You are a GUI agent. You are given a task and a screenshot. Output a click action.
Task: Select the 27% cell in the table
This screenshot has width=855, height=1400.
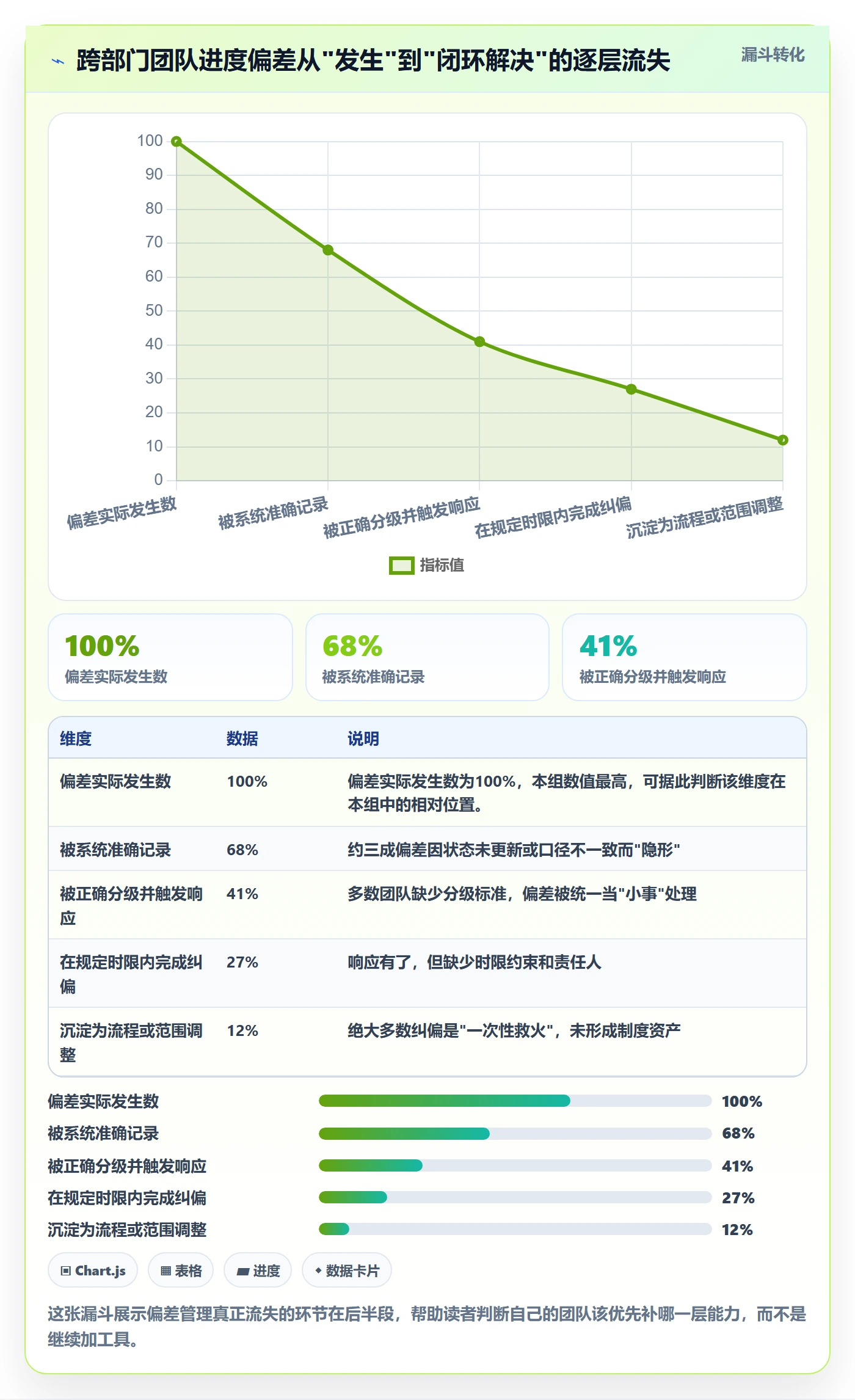[242, 962]
